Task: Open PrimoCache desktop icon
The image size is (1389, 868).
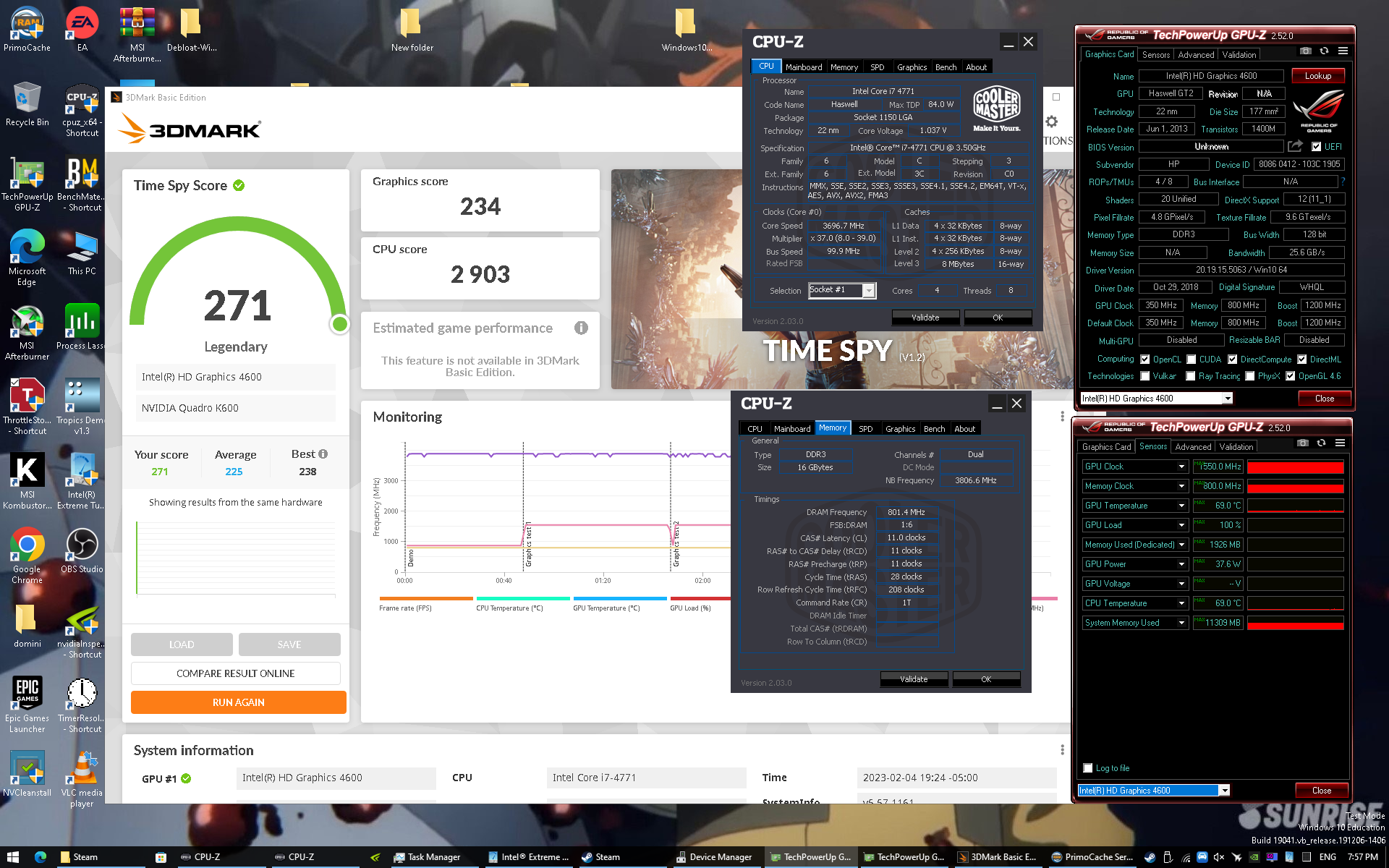Action: point(27,30)
